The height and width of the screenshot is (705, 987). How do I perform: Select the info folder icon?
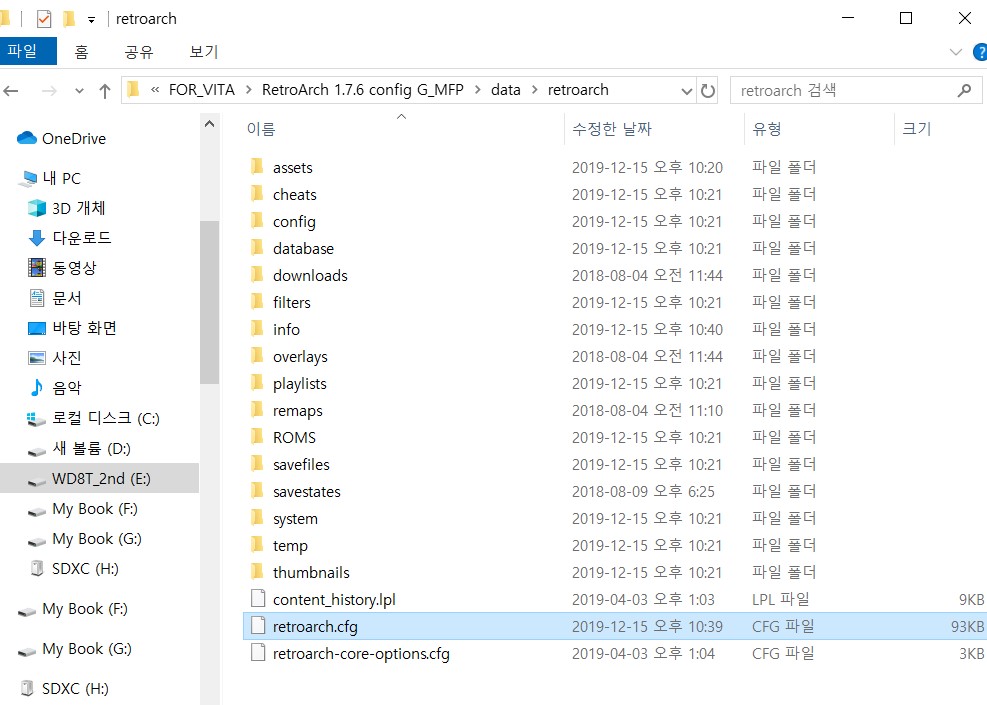tap(257, 329)
